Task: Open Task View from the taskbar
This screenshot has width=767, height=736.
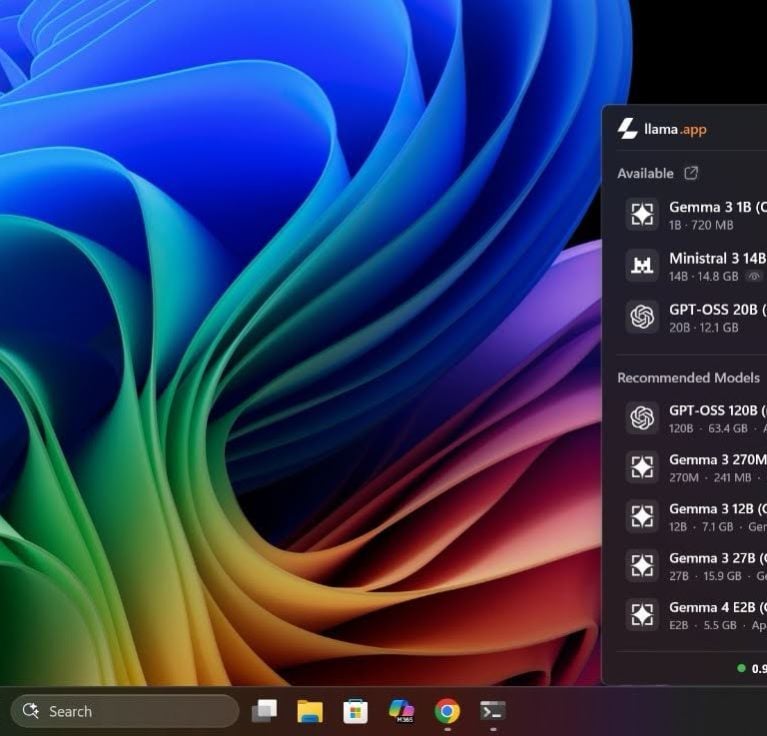Action: pos(264,711)
